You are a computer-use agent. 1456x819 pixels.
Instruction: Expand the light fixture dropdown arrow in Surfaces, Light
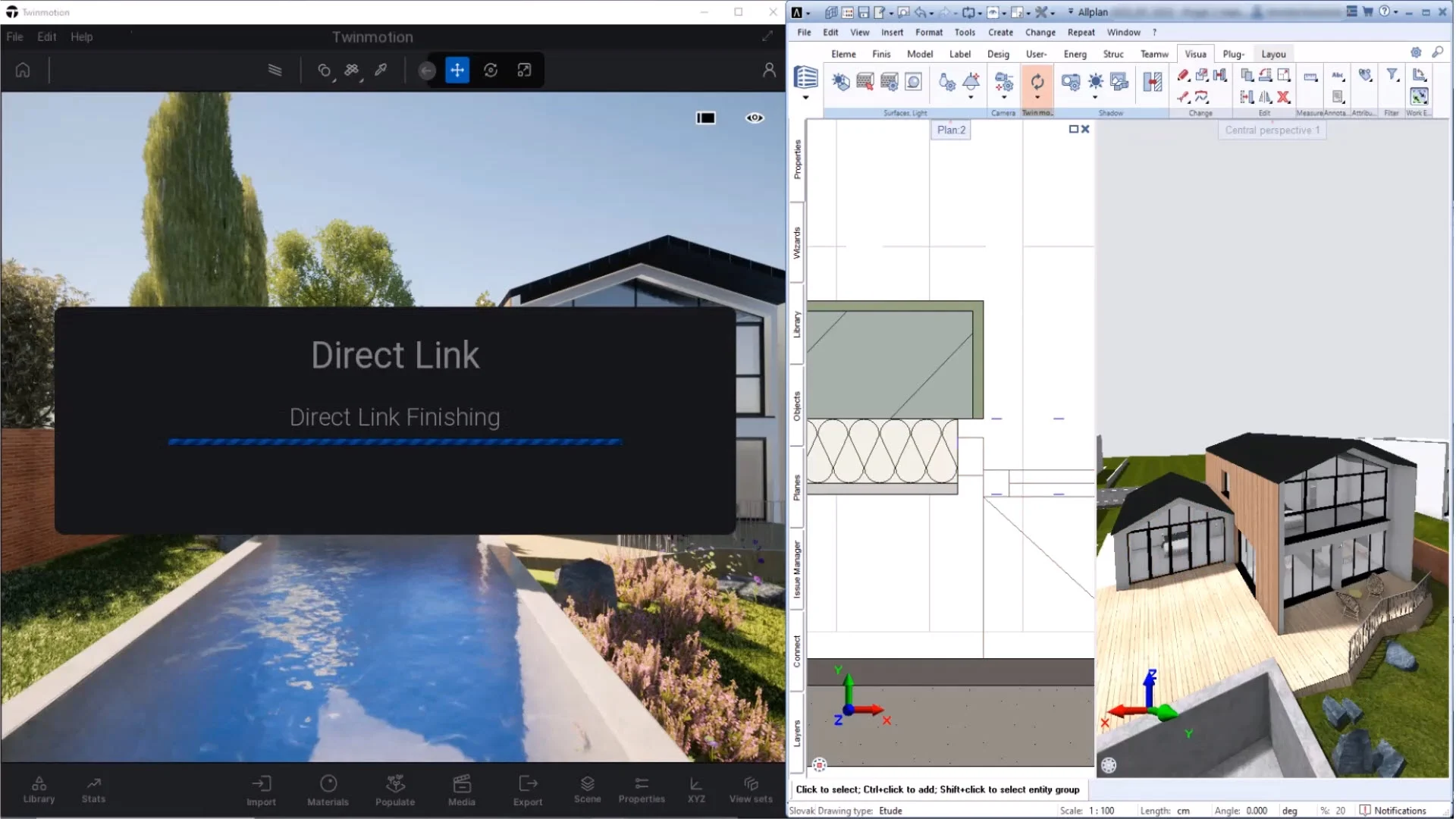971,97
